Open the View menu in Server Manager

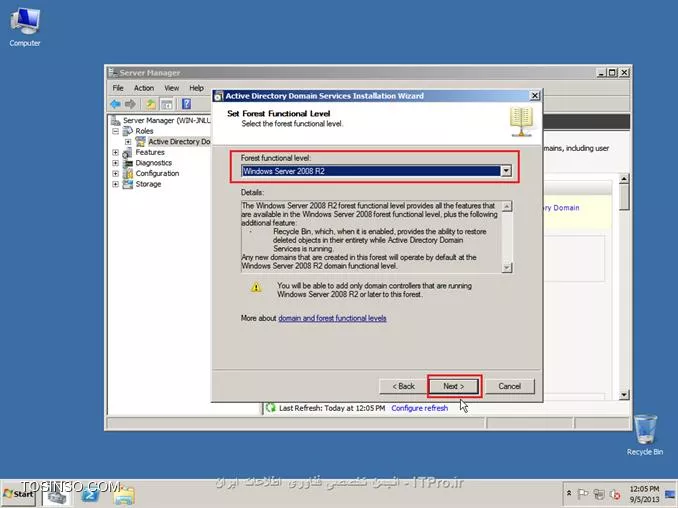pos(171,88)
